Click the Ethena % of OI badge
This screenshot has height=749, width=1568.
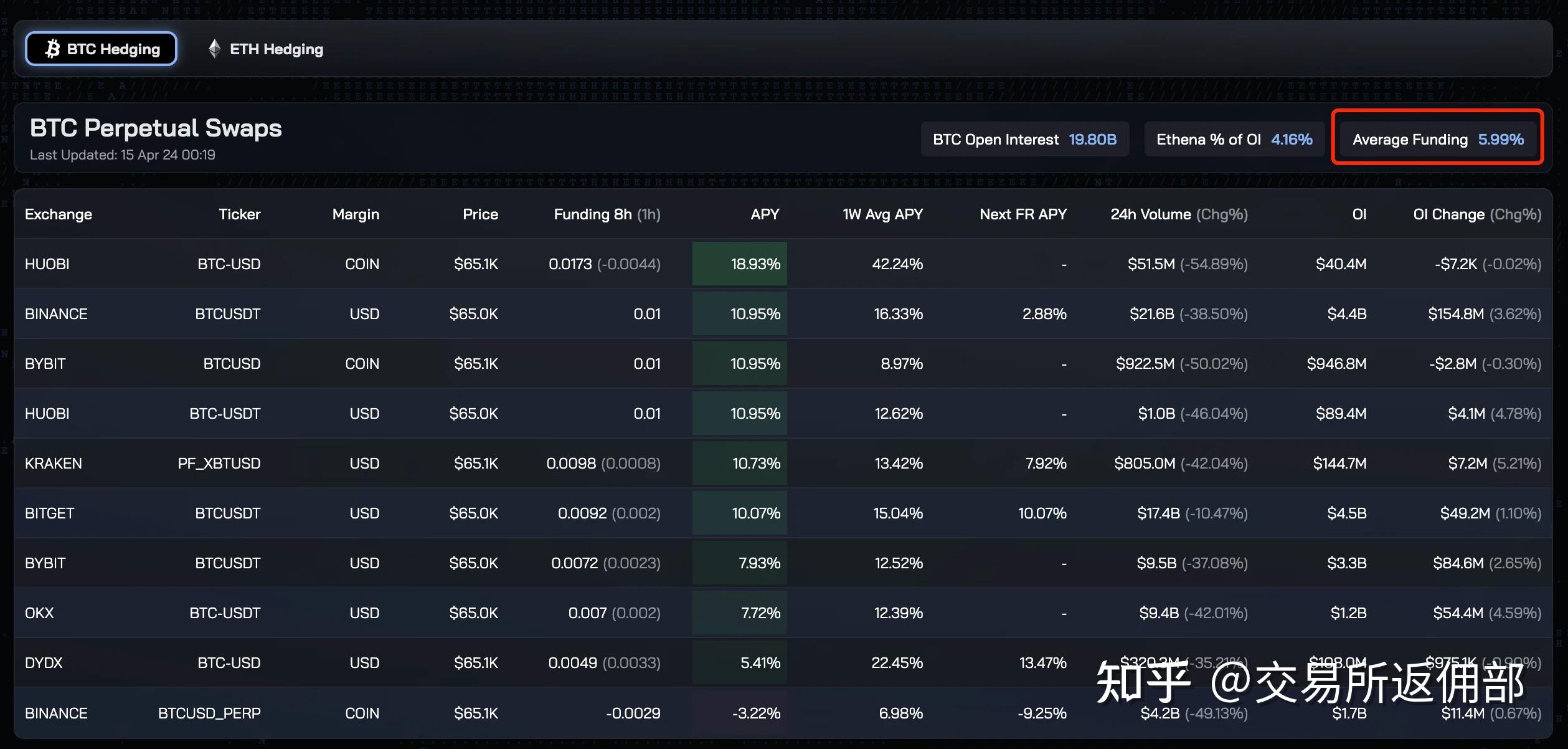point(1234,139)
